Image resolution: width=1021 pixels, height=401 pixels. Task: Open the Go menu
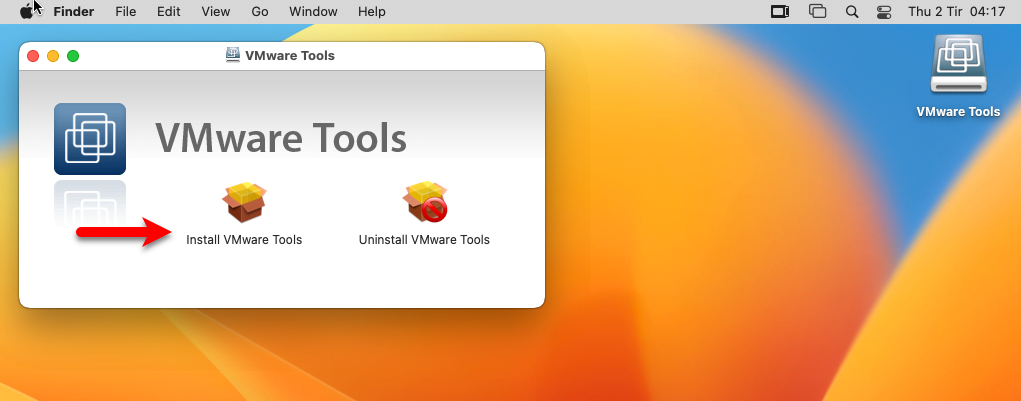point(260,12)
